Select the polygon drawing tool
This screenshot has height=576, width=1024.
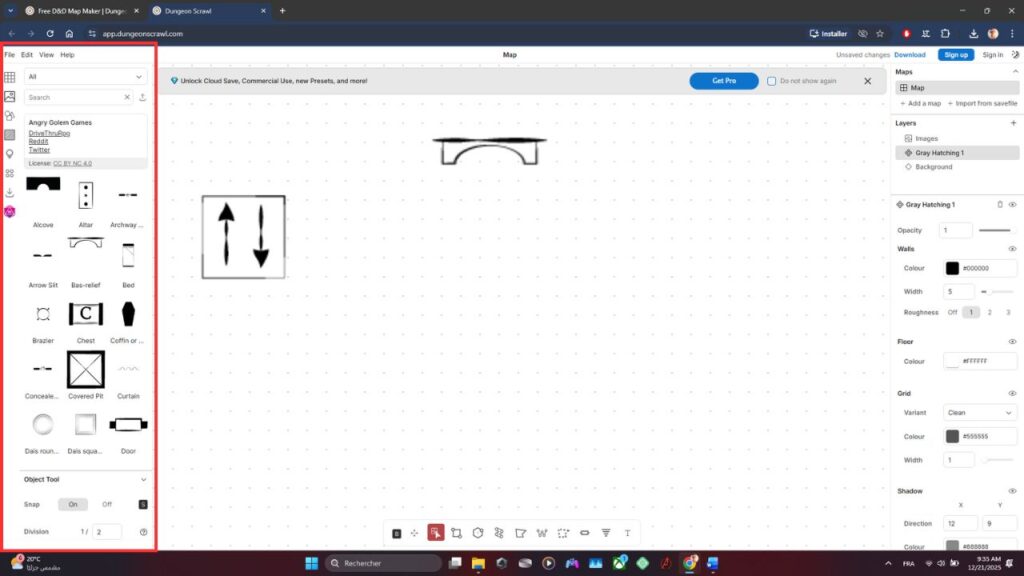click(478, 533)
